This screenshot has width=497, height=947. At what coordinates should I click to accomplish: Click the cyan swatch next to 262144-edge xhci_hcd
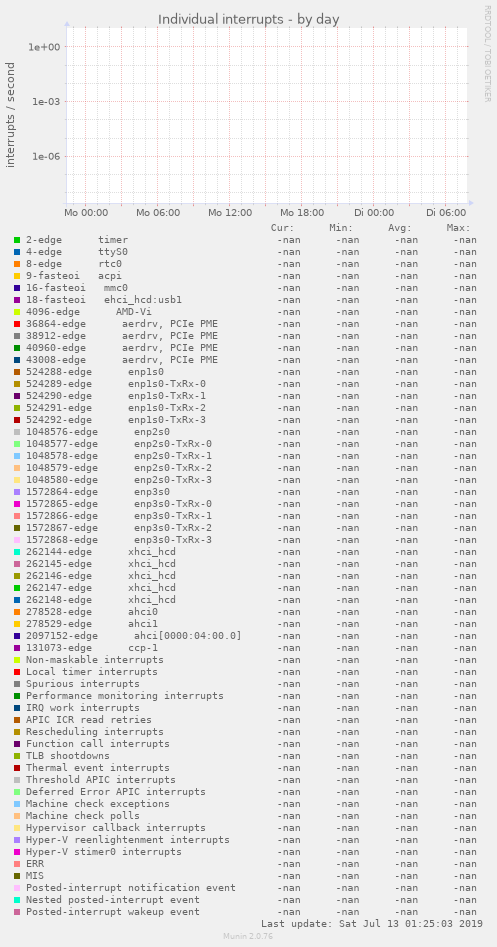17,552
